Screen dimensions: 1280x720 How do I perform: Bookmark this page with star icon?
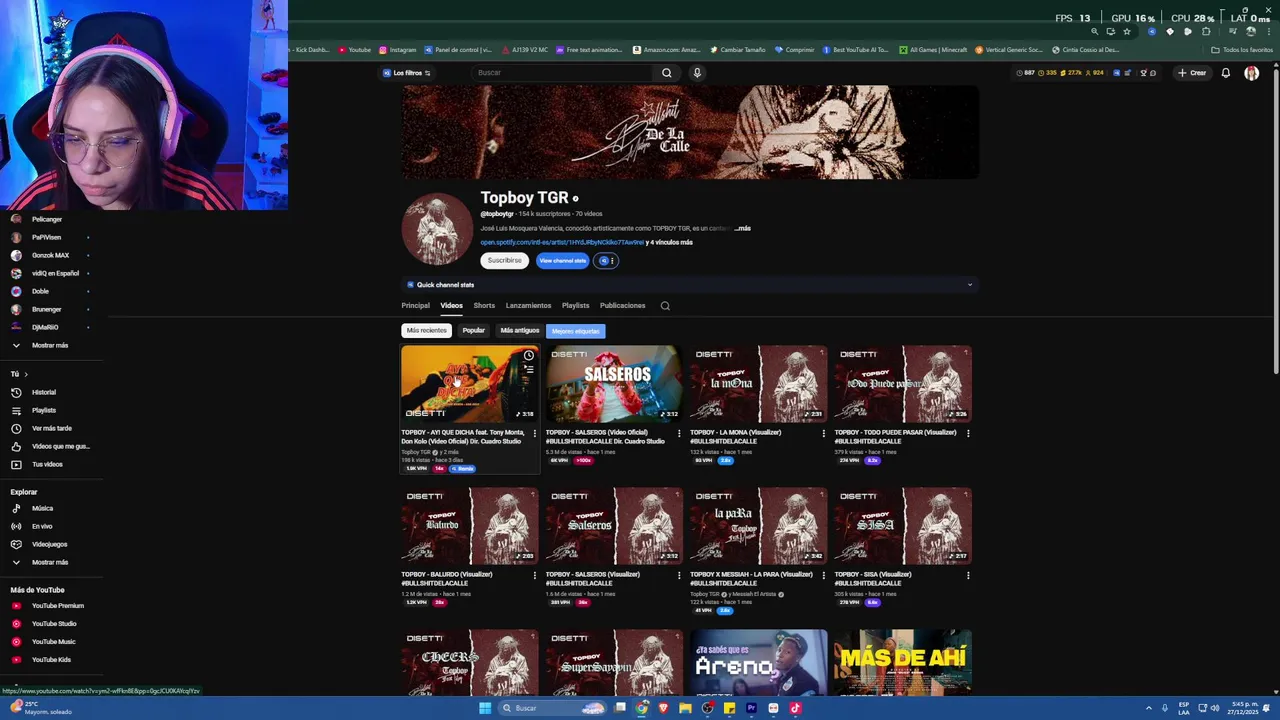click(1127, 32)
